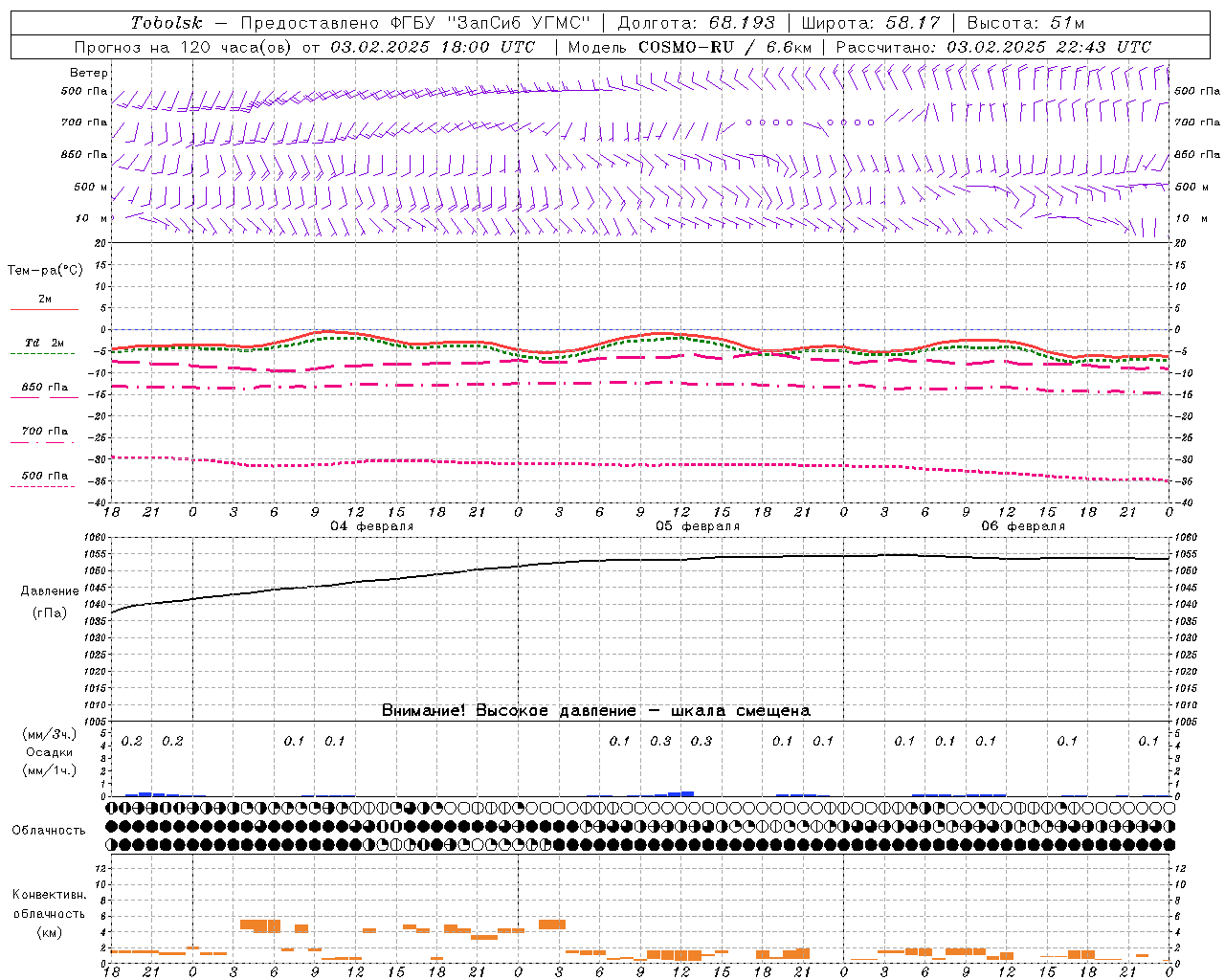This screenshot has height=980, width=1225.
Task: Select the (мм/3ч.) unit label
Action: [x=50, y=734]
